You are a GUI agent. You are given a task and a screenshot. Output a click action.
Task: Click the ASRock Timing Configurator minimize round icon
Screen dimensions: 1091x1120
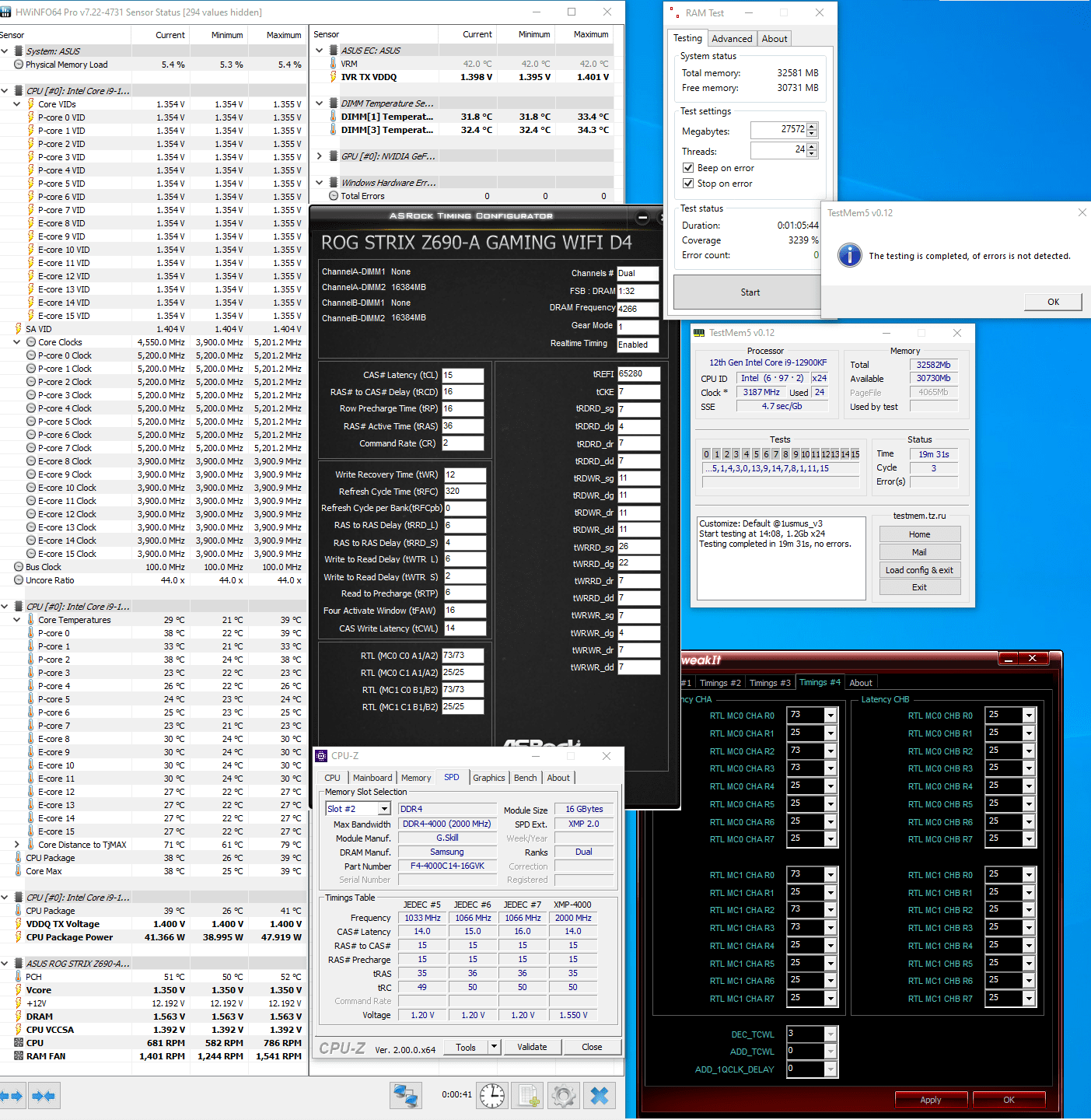pos(642,217)
